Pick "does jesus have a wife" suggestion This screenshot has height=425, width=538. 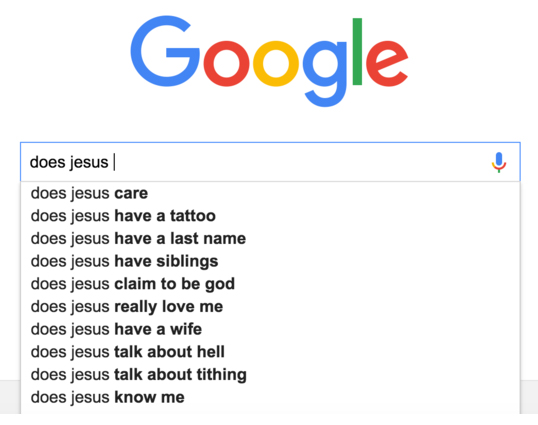click(270, 329)
